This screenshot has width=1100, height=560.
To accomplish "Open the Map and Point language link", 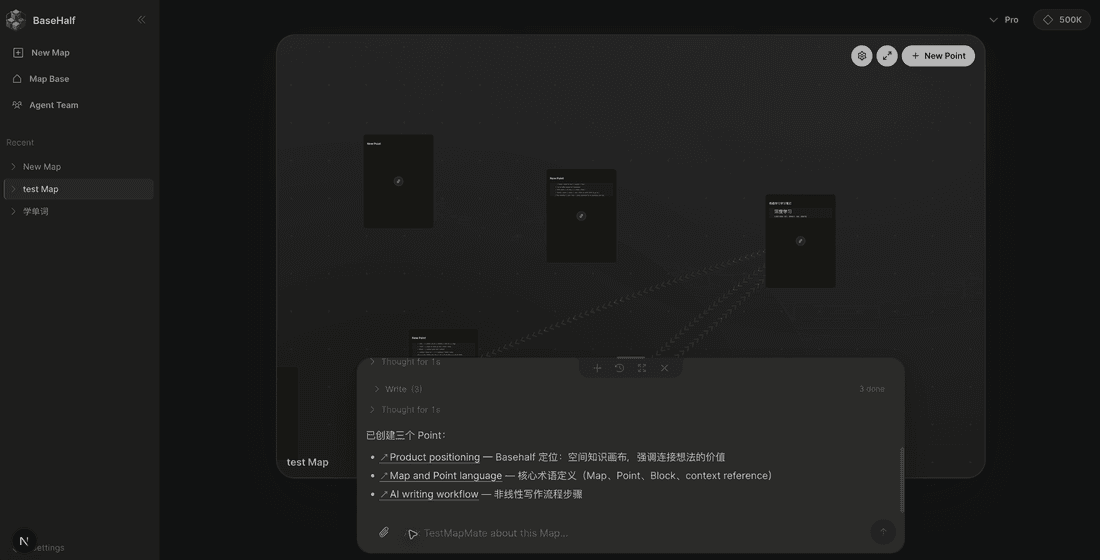I will click(441, 476).
